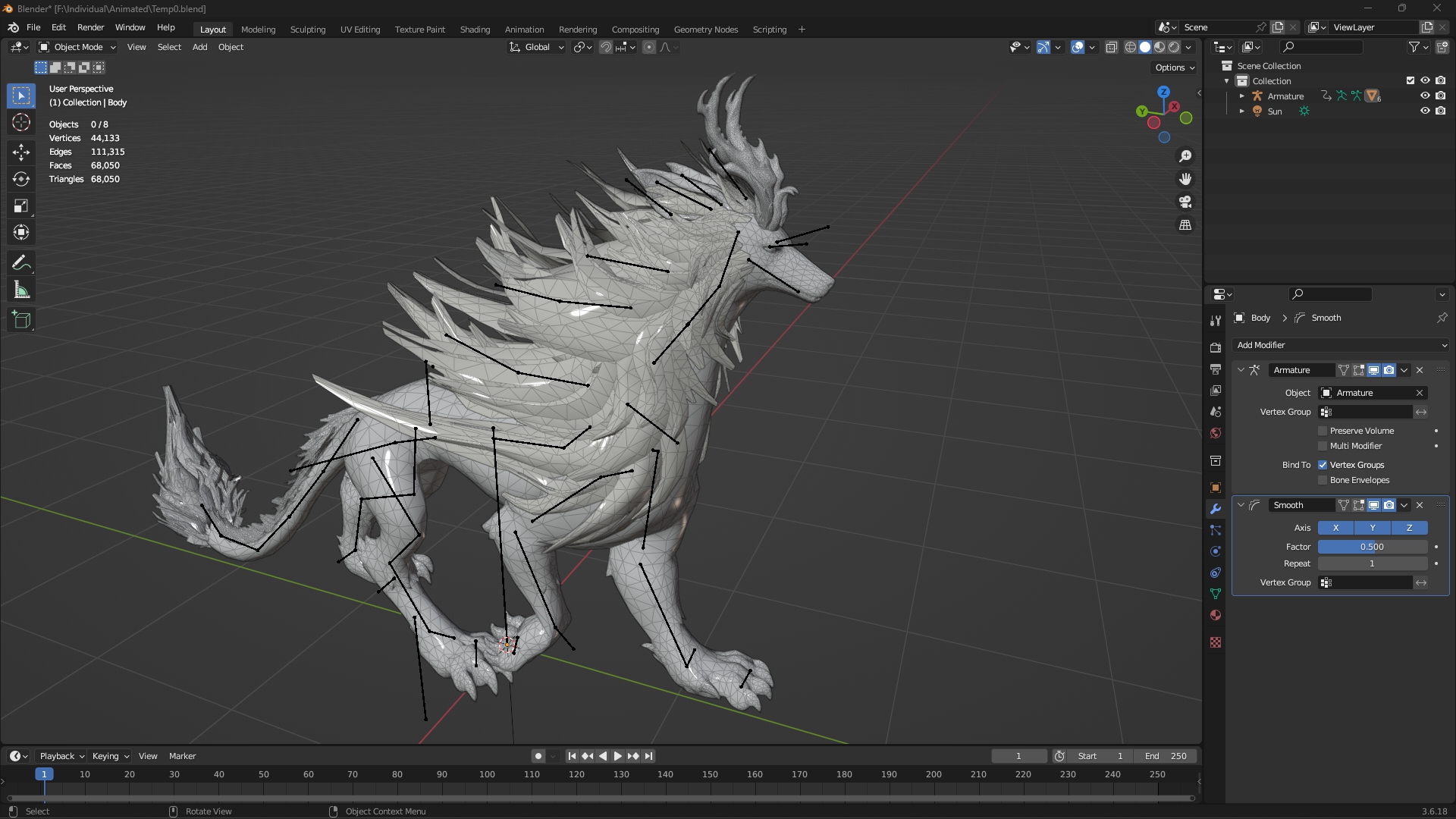Select the Rotate tool
The height and width of the screenshot is (819, 1456).
coord(21,179)
